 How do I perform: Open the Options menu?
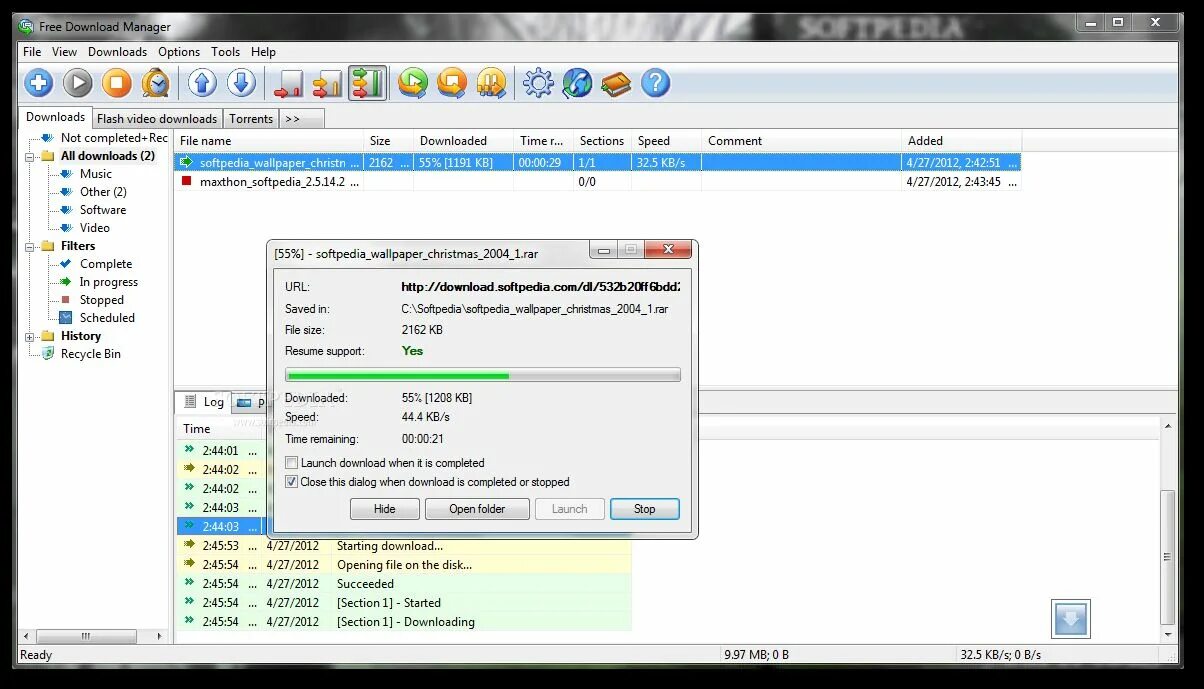[179, 52]
